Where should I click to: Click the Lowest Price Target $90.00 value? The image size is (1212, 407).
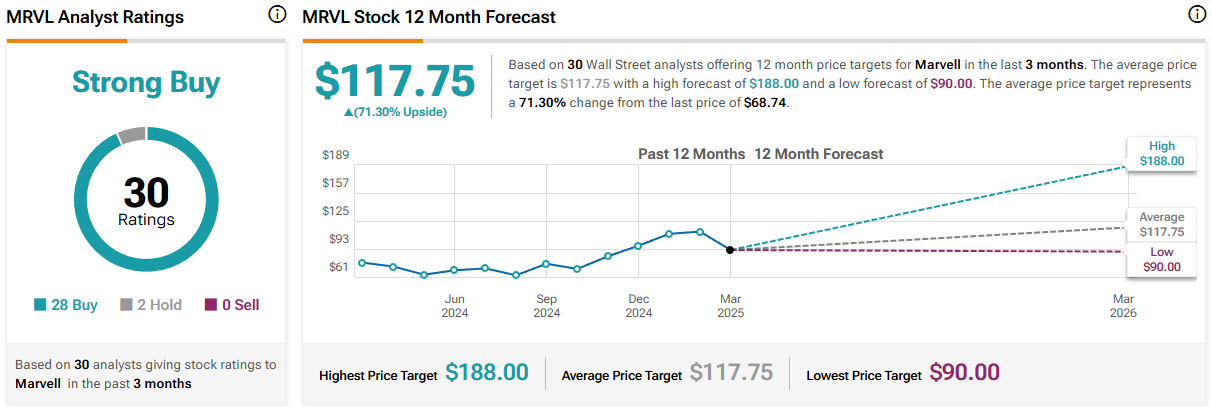(964, 373)
